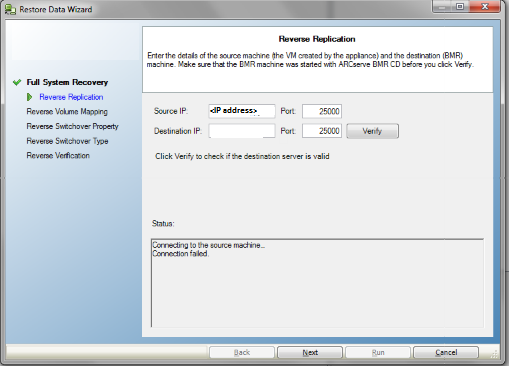
Task: Click the 'Click Verify to check' hint text
Action: pyautogui.click(x=242, y=156)
